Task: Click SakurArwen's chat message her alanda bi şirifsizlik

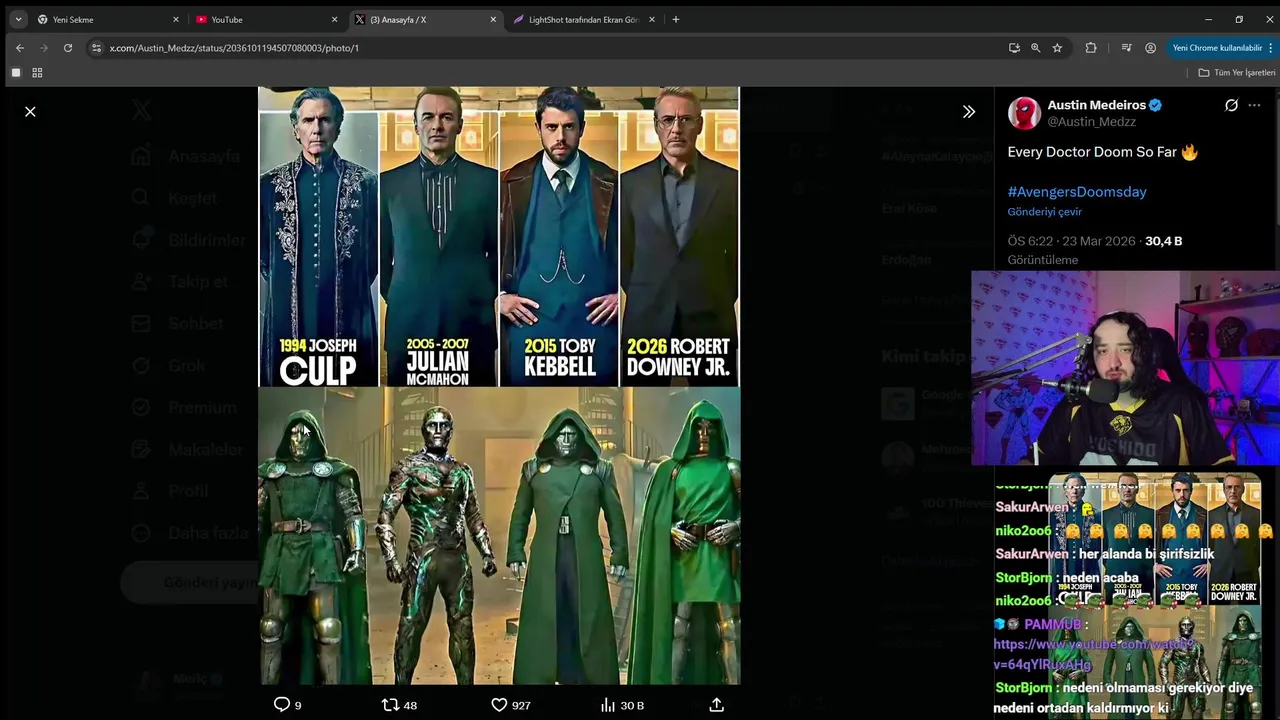Action: point(1105,553)
